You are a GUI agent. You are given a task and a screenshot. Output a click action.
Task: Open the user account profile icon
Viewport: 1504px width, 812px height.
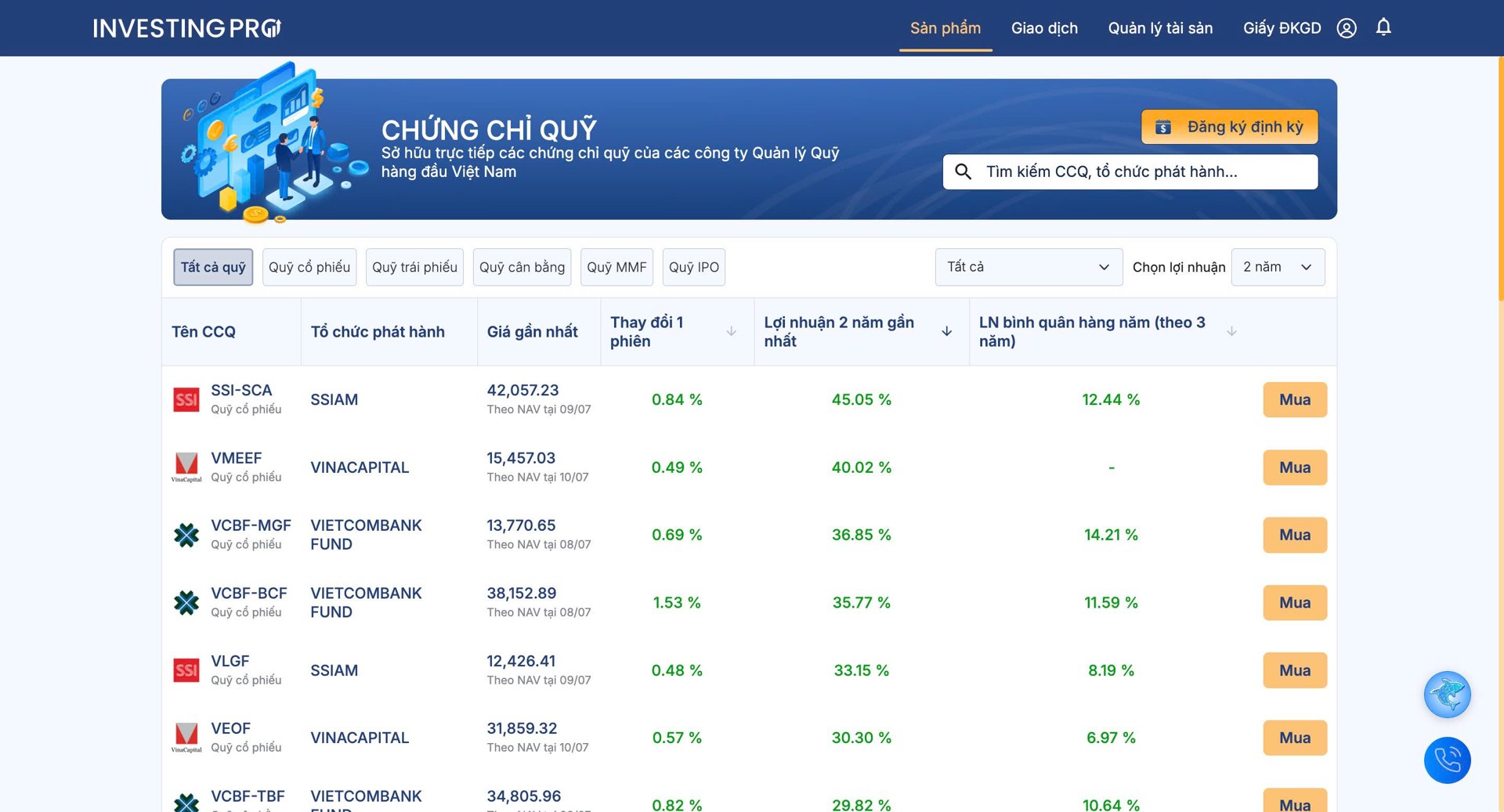(x=1347, y=28)
